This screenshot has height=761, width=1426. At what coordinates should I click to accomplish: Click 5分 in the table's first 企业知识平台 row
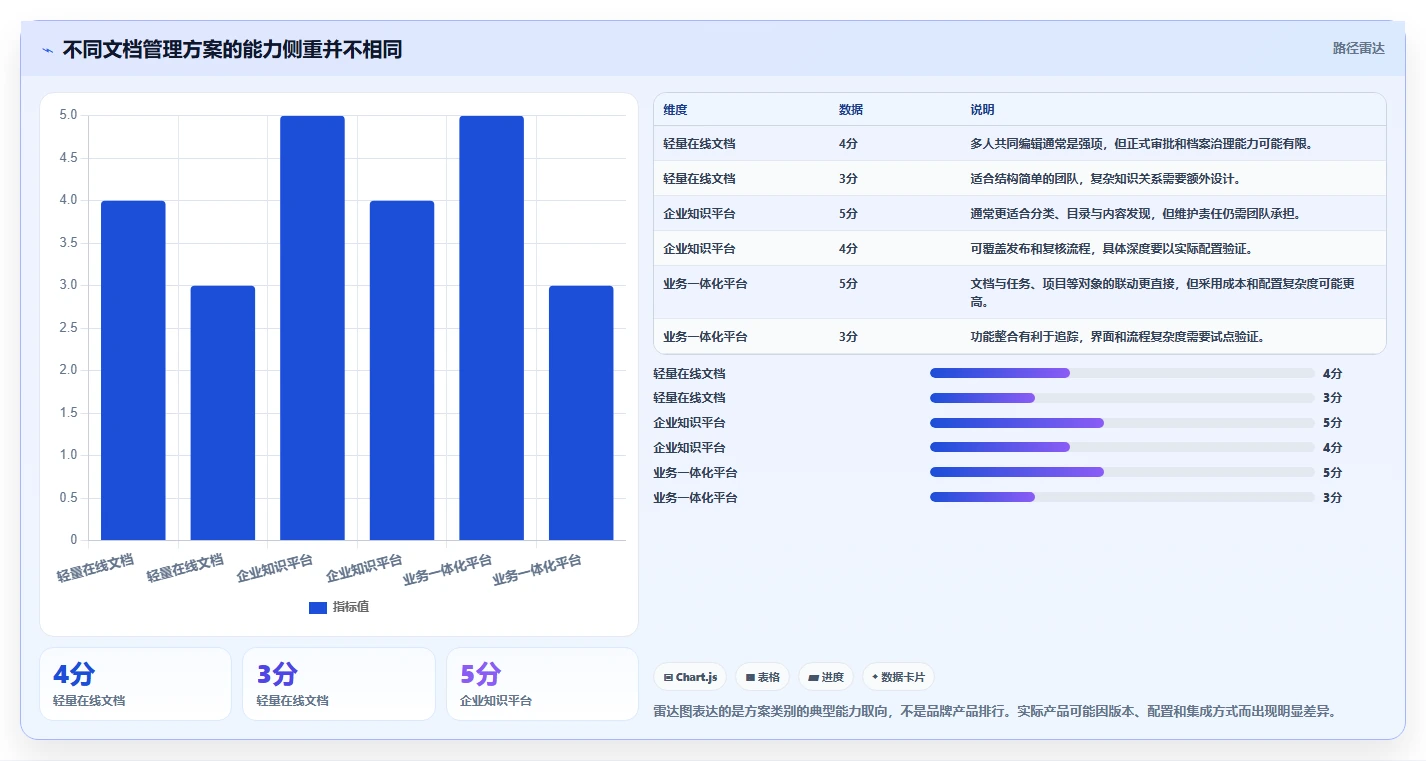click(x=848, y=214)
